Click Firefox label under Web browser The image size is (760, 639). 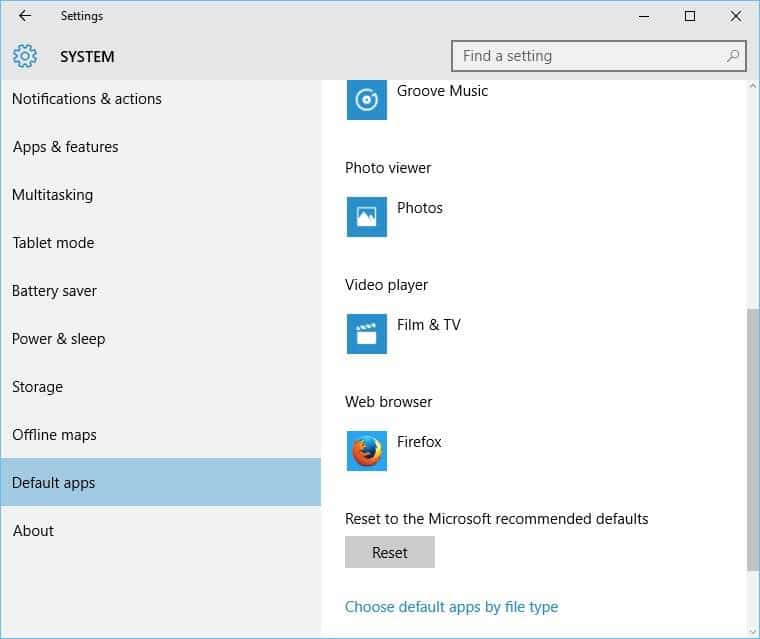tap(419, 442)
